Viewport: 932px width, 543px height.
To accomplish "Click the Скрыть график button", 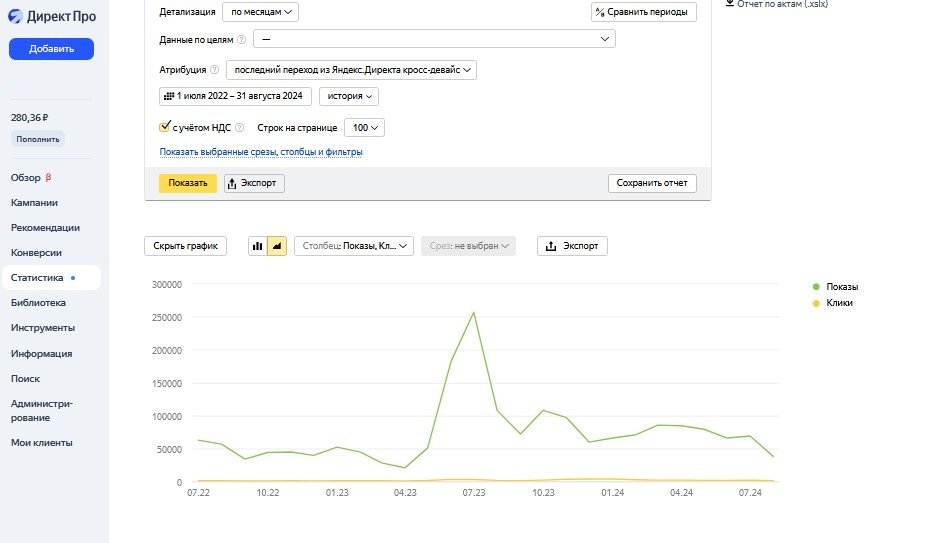I will 185,246.
